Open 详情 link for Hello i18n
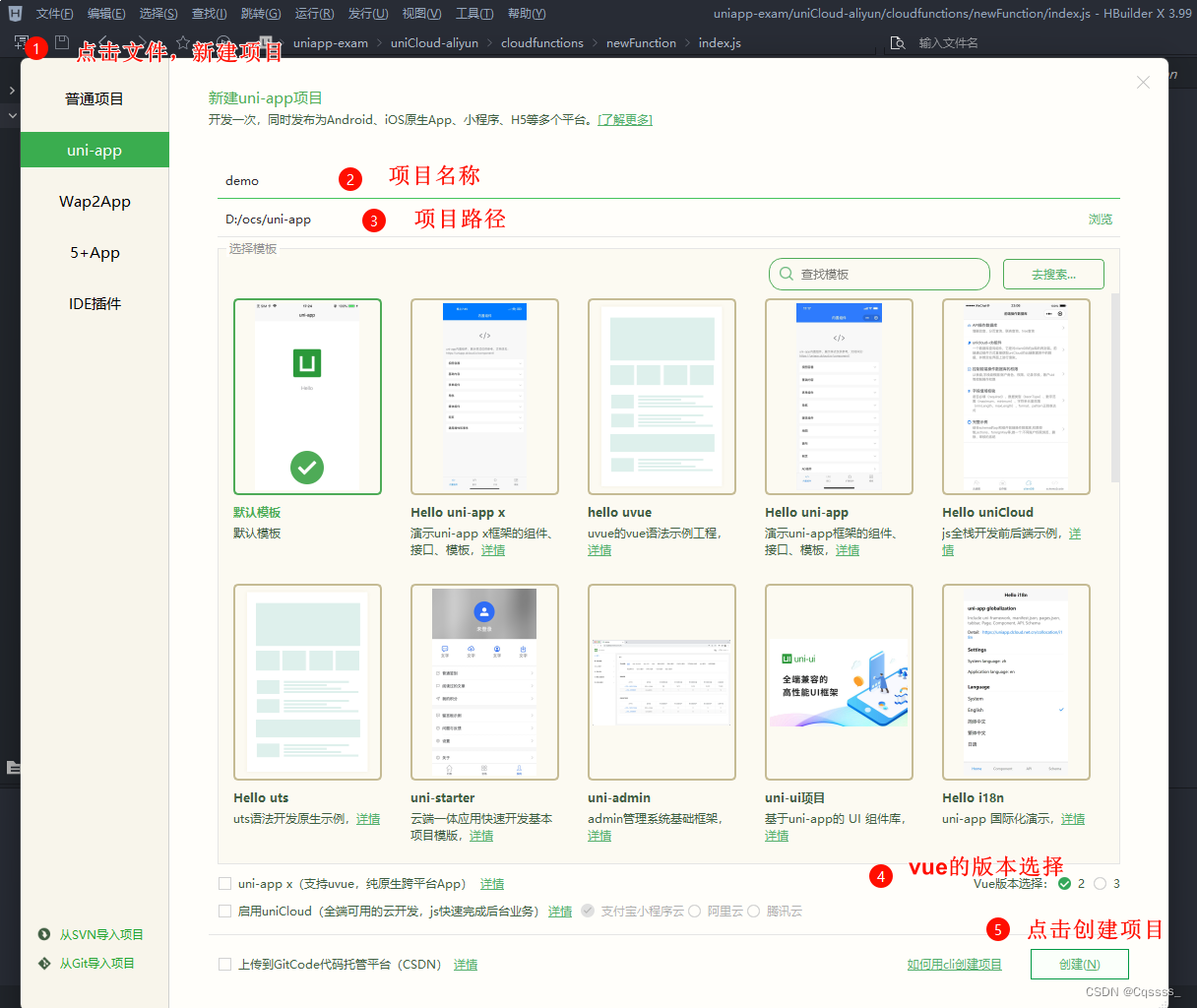This screenshot has width=1197, height=1008. [1073, 819]
